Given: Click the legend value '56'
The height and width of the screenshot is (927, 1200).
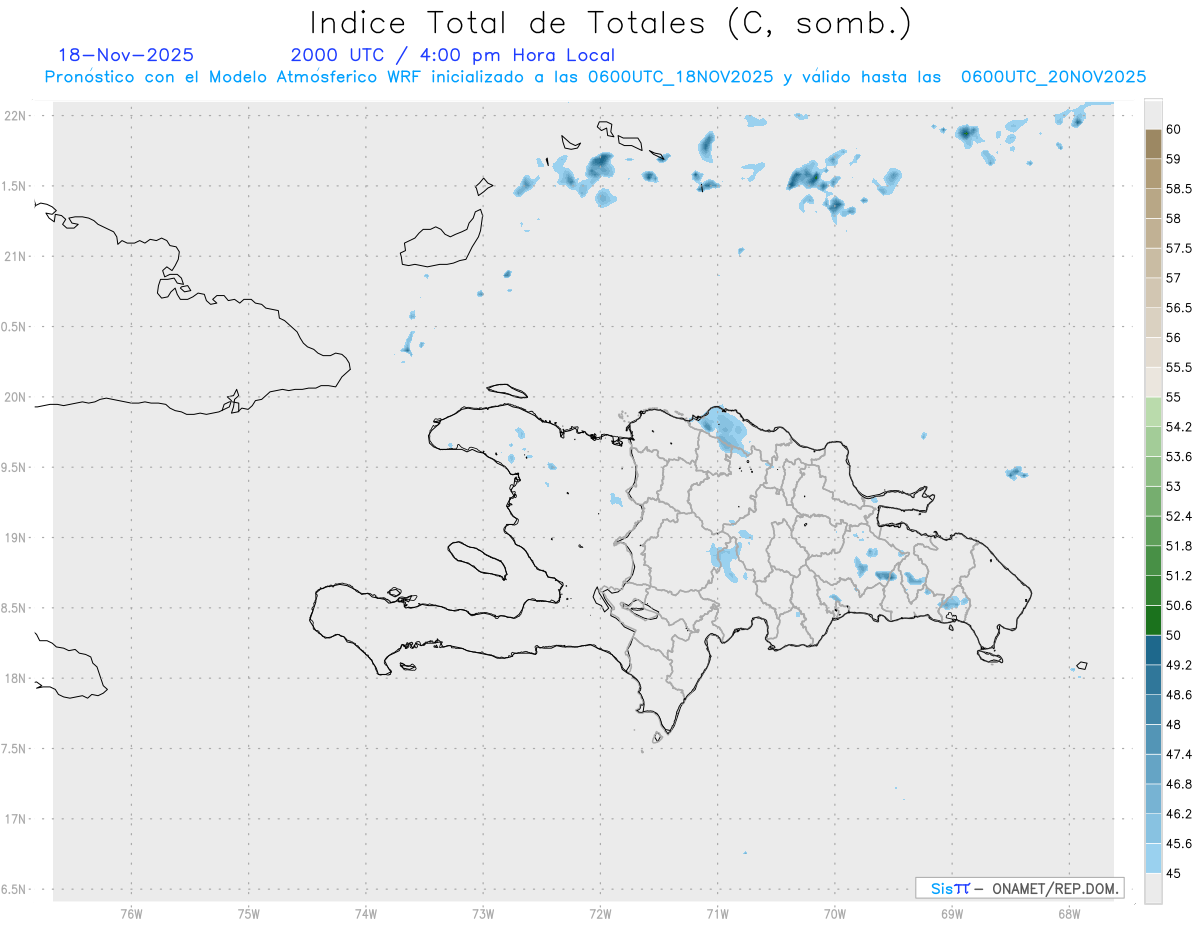Looking at the screenshot, I should click(x=1174, y=337).
